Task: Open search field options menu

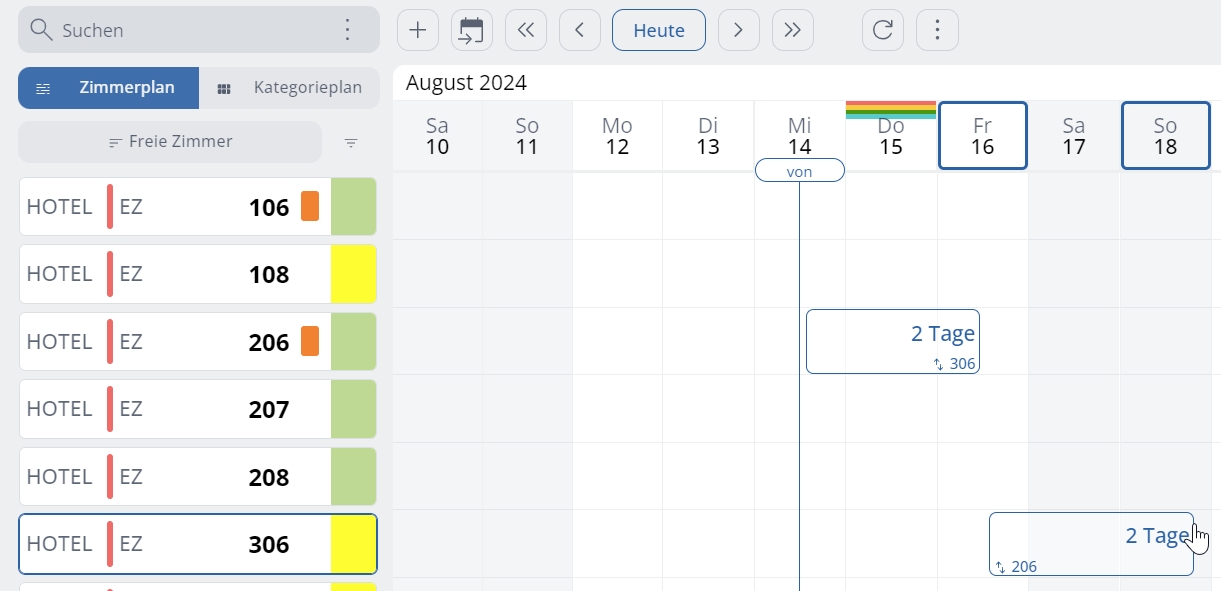Action: pos(348,30)
